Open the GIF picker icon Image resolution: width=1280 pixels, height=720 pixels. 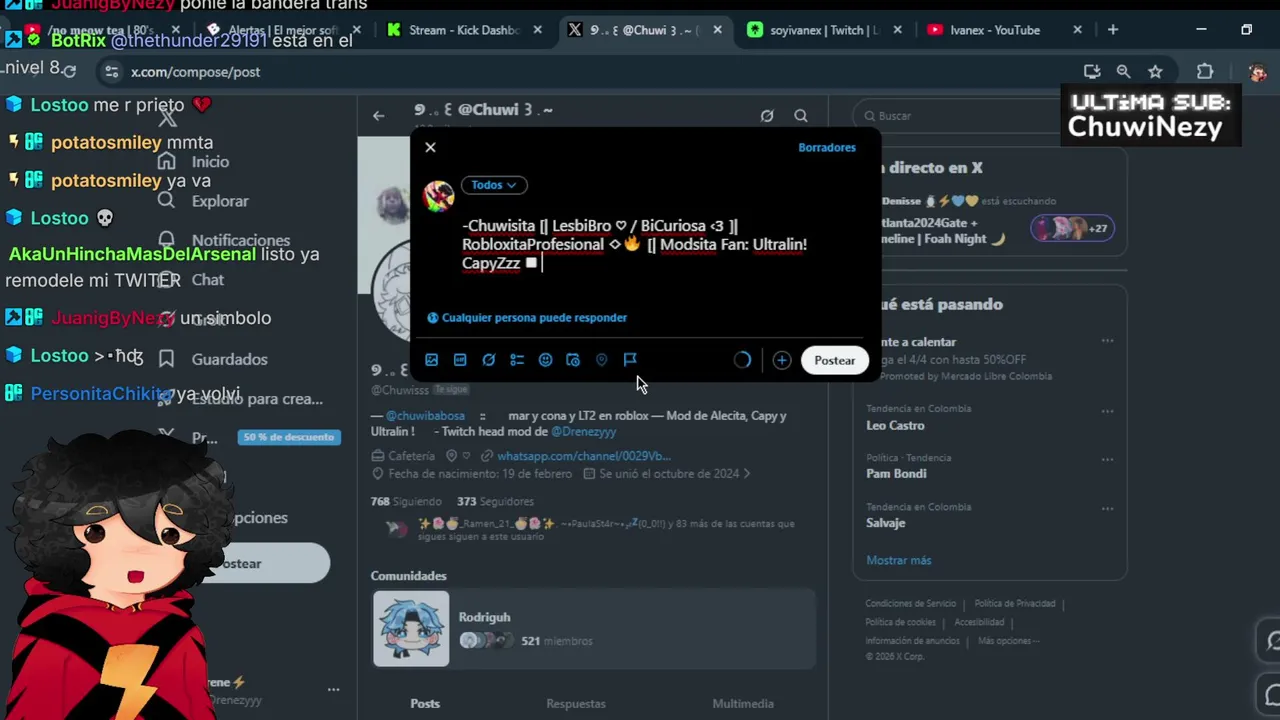(460, 360)
